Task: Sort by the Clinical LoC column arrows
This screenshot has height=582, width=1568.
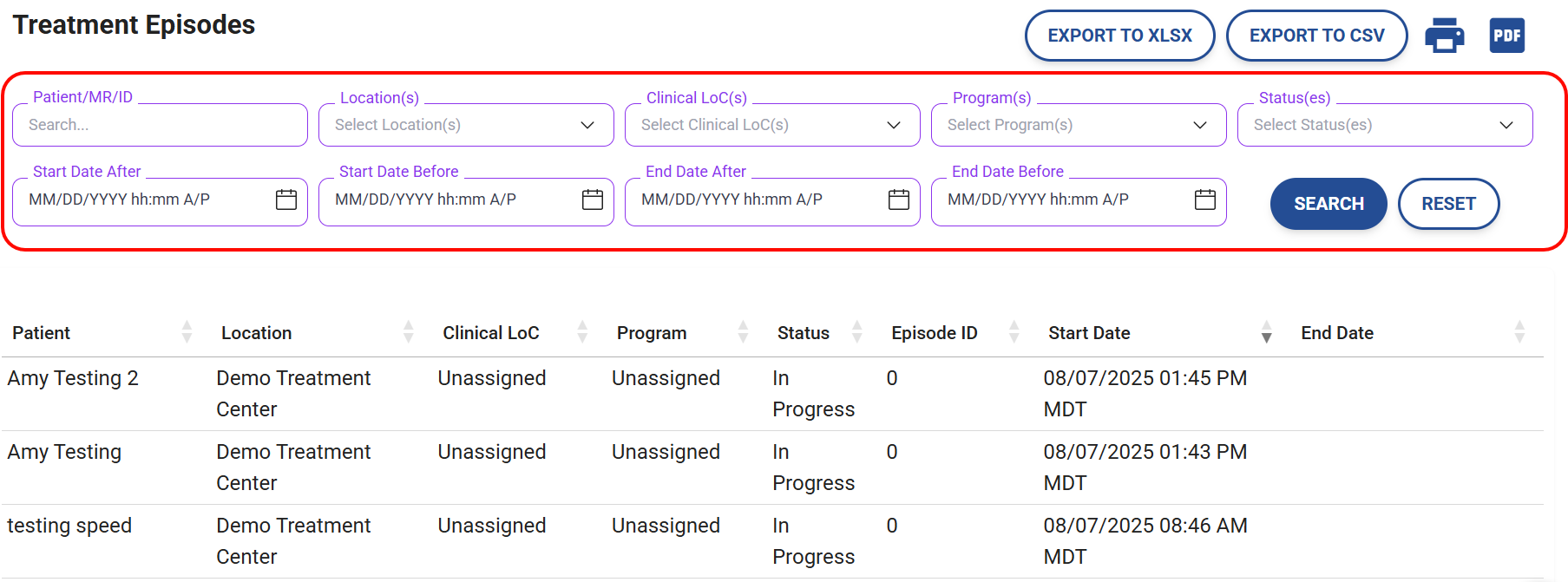Action: 582,332
